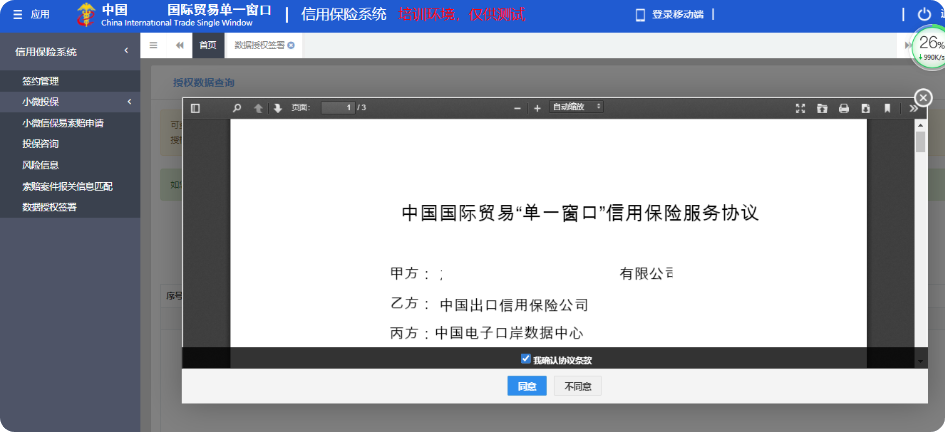Image resolution: width=945 pixels, height=432 pixels.
Task: Click the PDF page number field
Action: [338, 108]
